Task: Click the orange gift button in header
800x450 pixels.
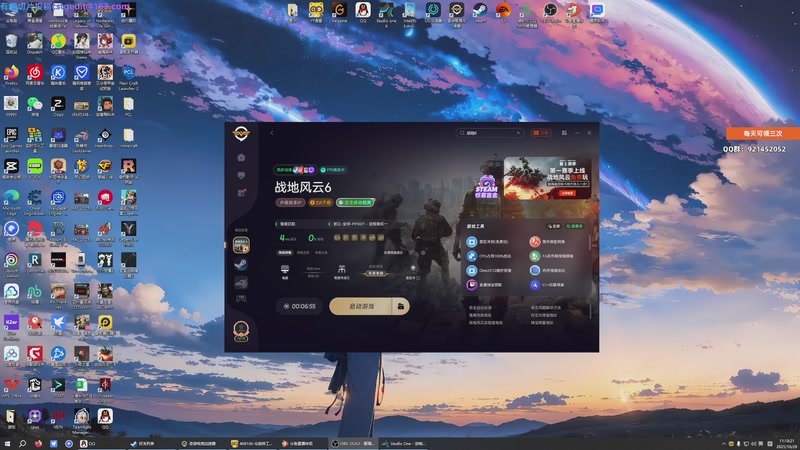Action: point(540,133)
